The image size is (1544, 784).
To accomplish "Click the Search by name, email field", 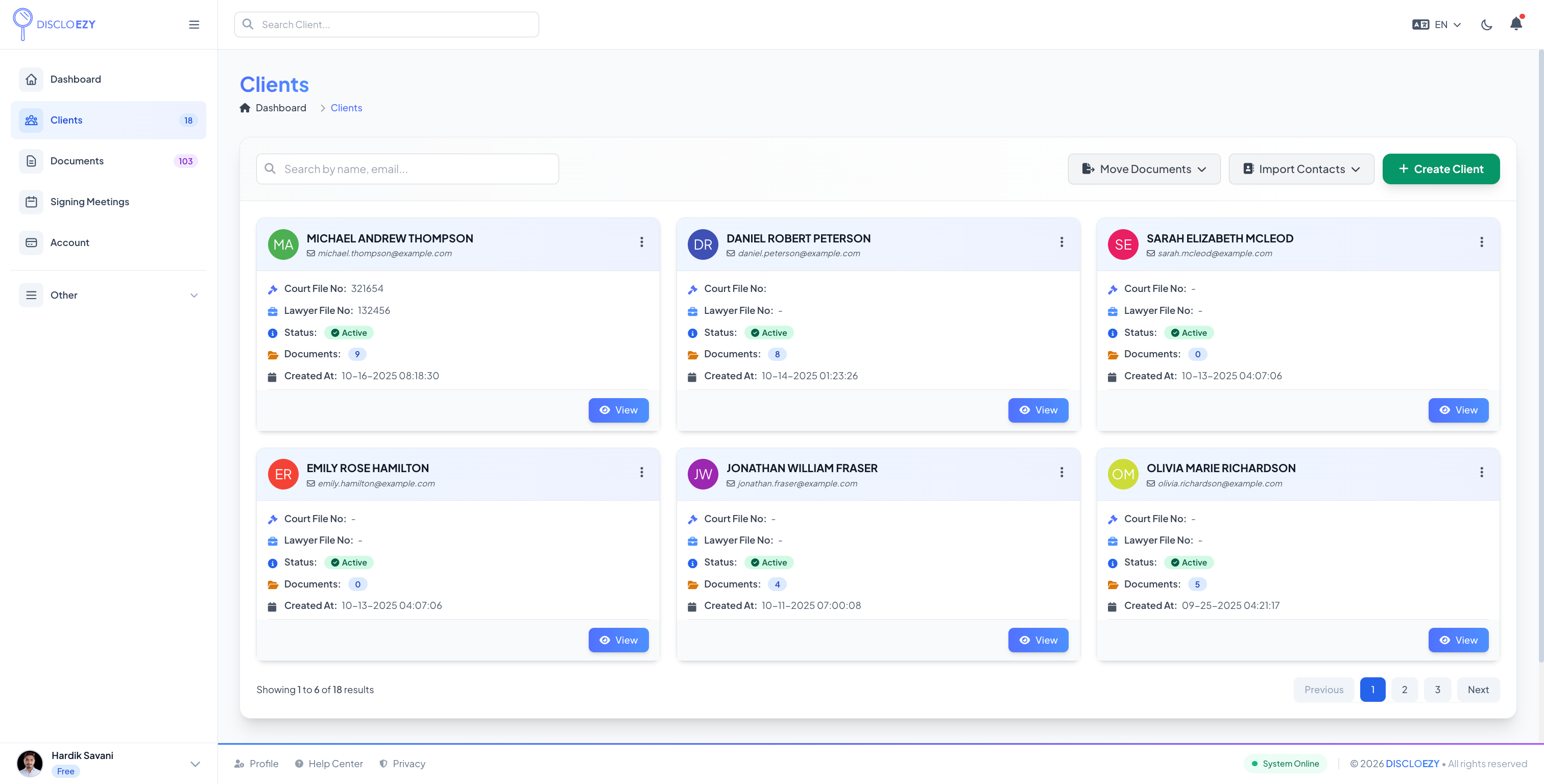I will coord(407,169).
